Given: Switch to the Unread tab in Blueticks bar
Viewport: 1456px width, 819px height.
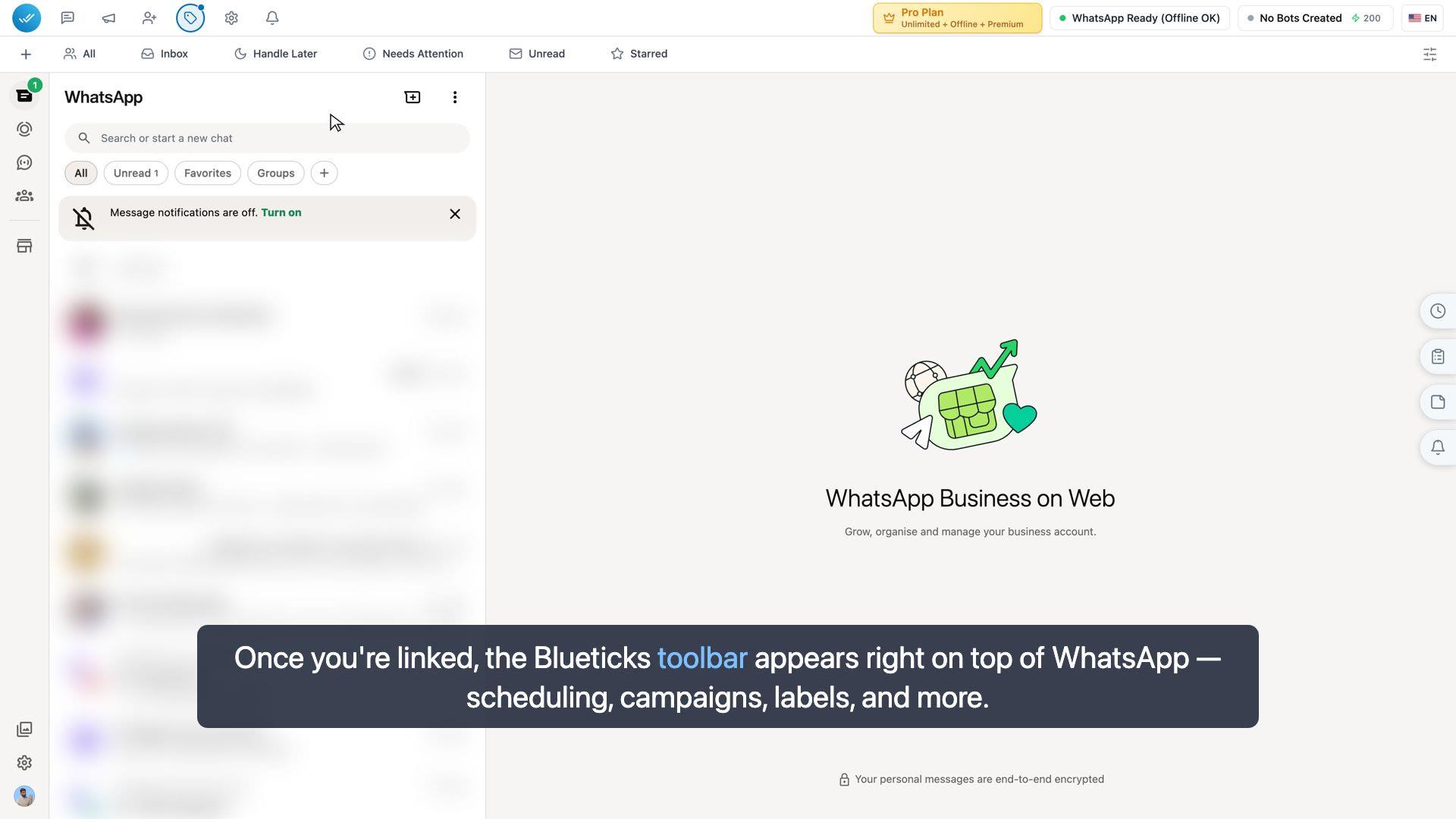Looking at the screenshot, I should pos(537,54).
